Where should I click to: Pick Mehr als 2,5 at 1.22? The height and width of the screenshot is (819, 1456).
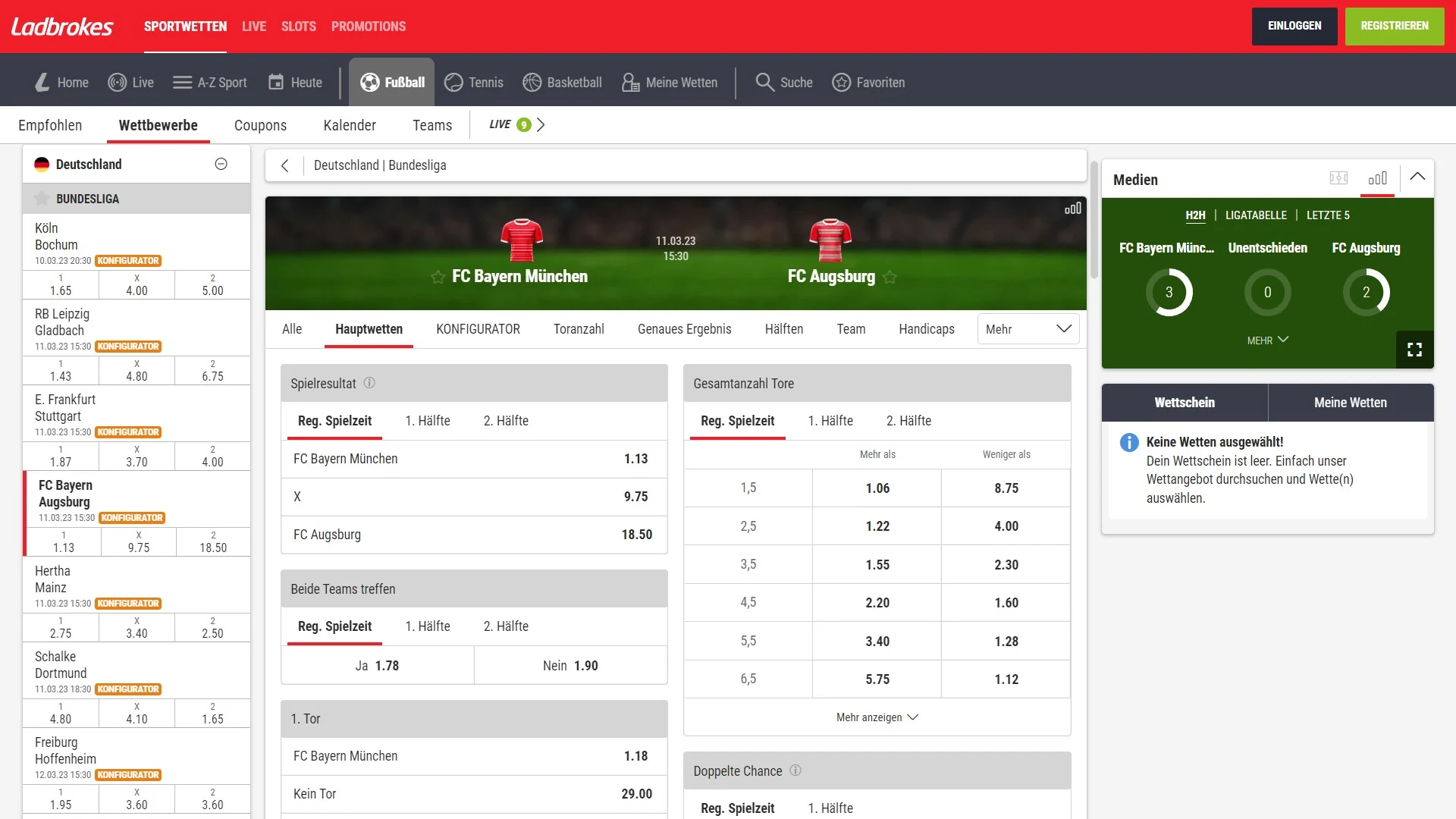[877, 526]
